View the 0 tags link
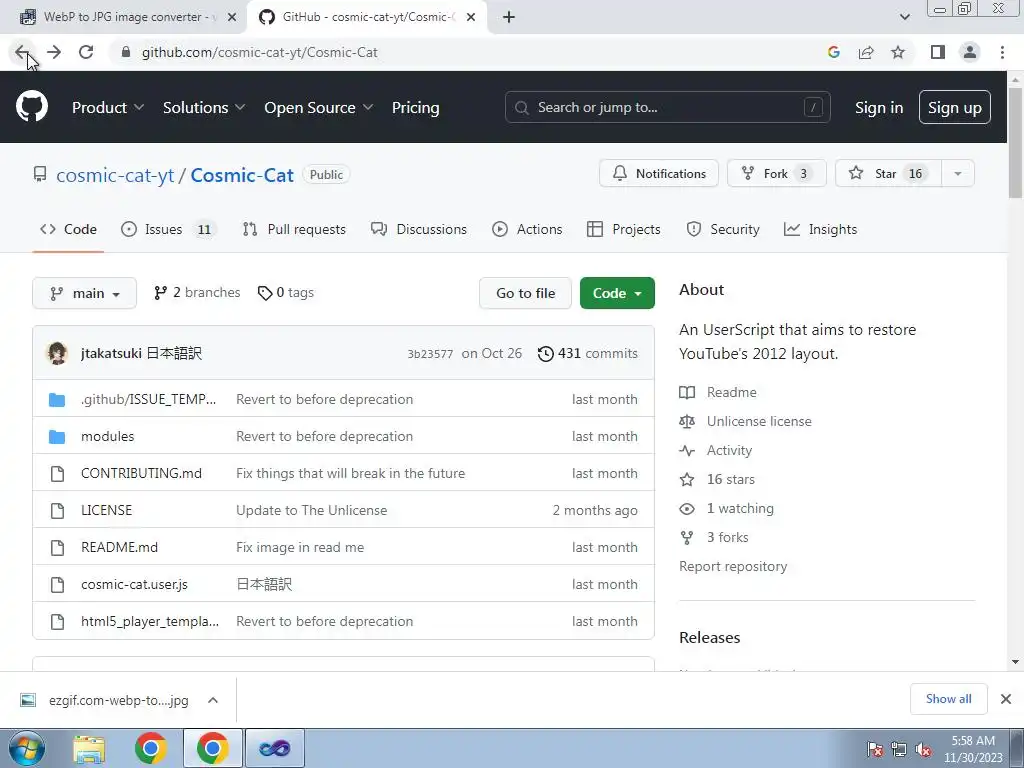The height and width of the screenshot is (768, 1024). [x=286, y=293]
